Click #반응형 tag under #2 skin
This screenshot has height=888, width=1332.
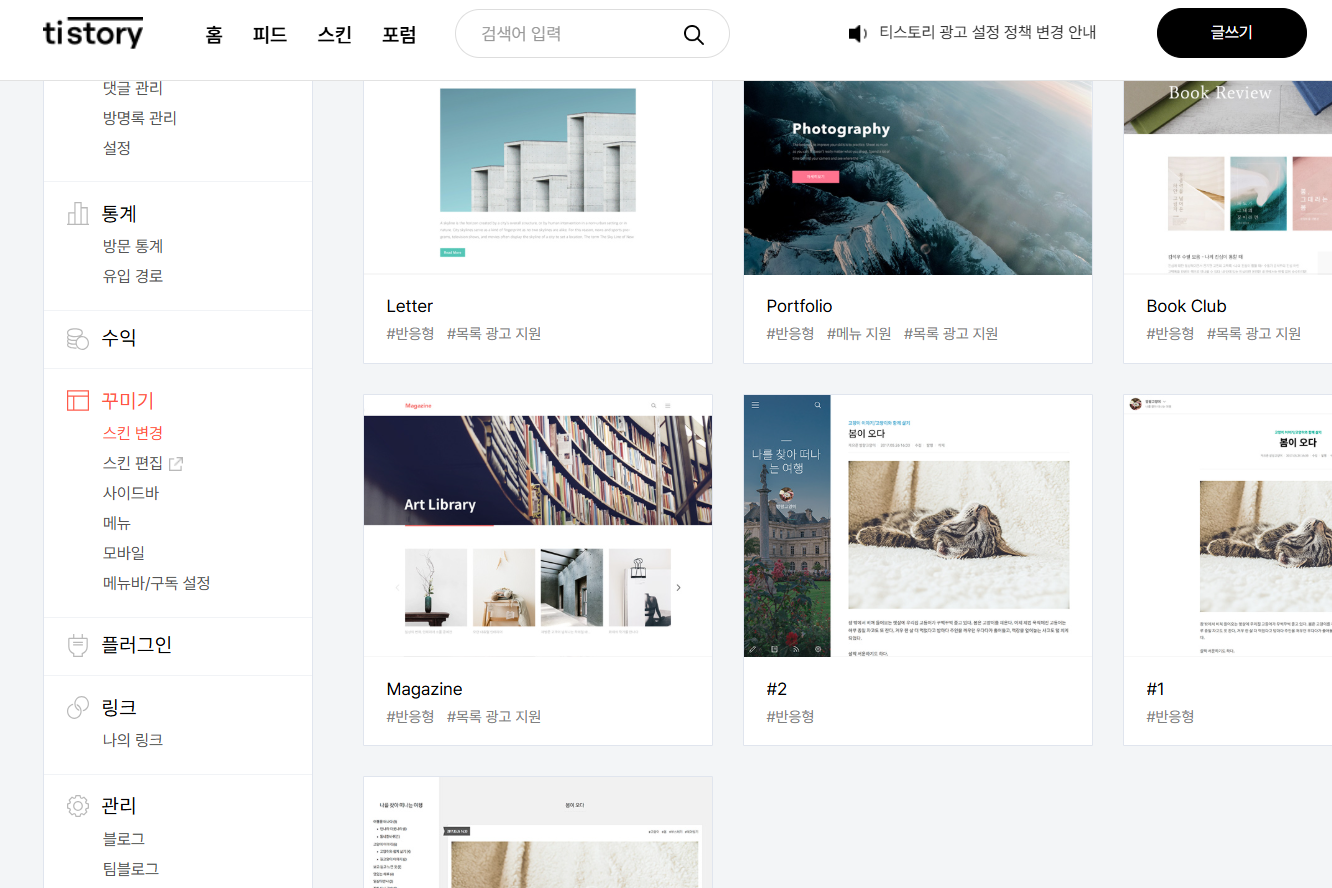pos(790,717)
